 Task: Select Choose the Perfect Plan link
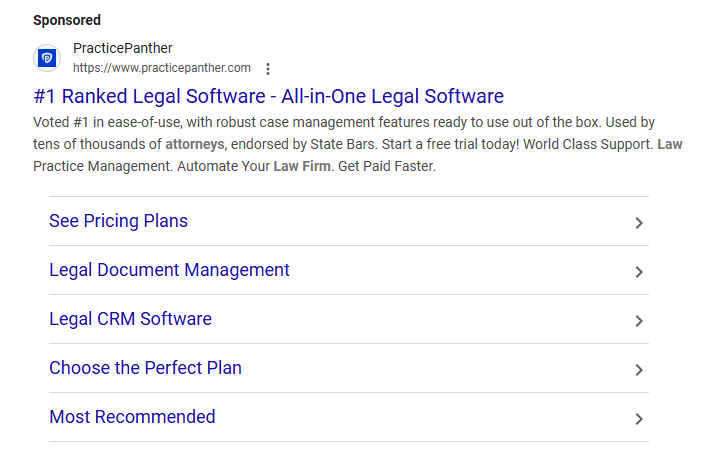click(x=145, y=368)
